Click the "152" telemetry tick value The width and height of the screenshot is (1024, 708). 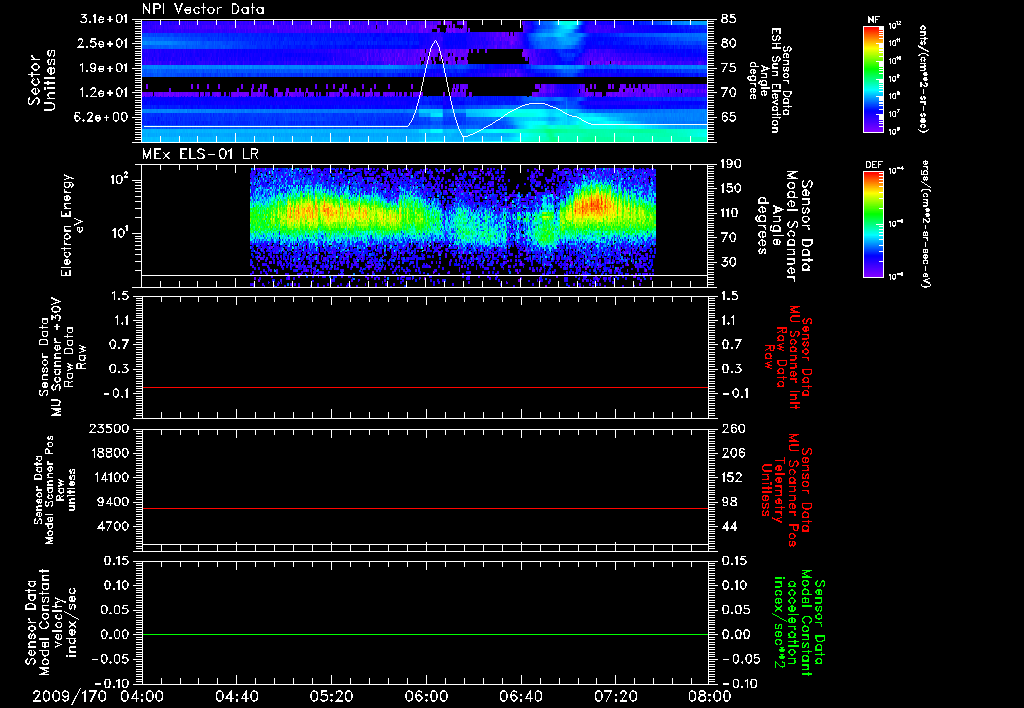coord(733,477)
